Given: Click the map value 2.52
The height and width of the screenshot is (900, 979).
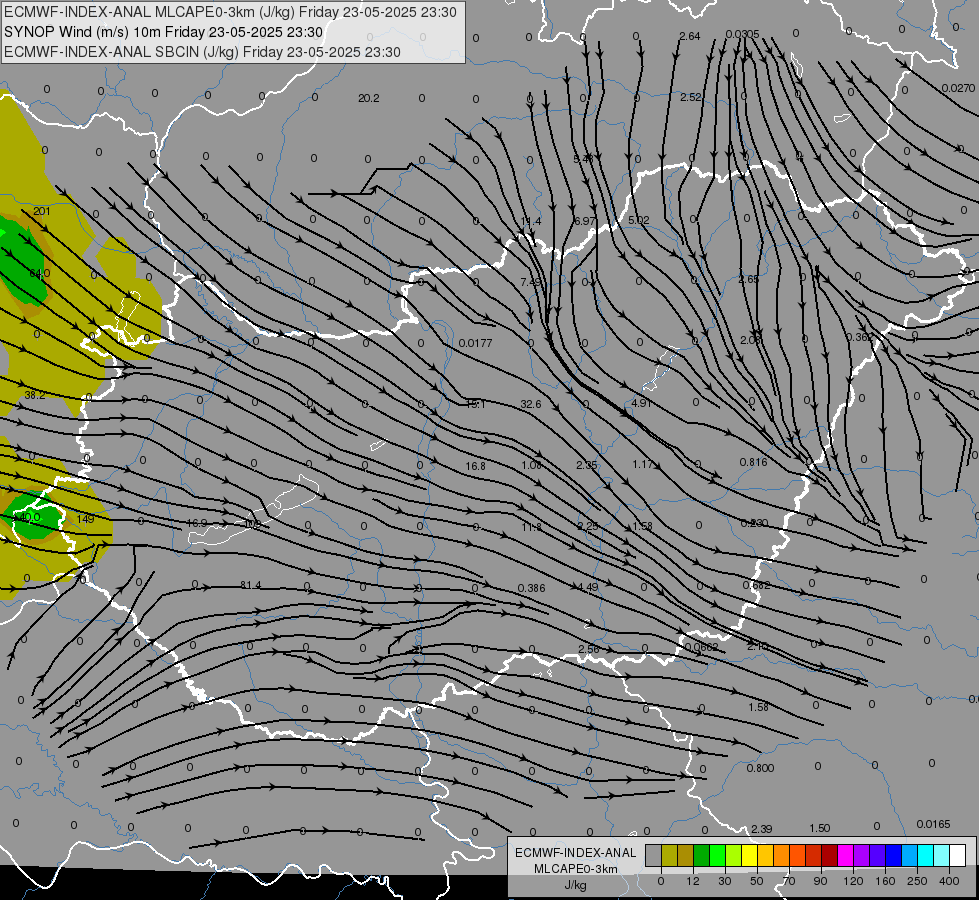Looking at the screenshot, I should pyautogui.click(x=691, y=97).
